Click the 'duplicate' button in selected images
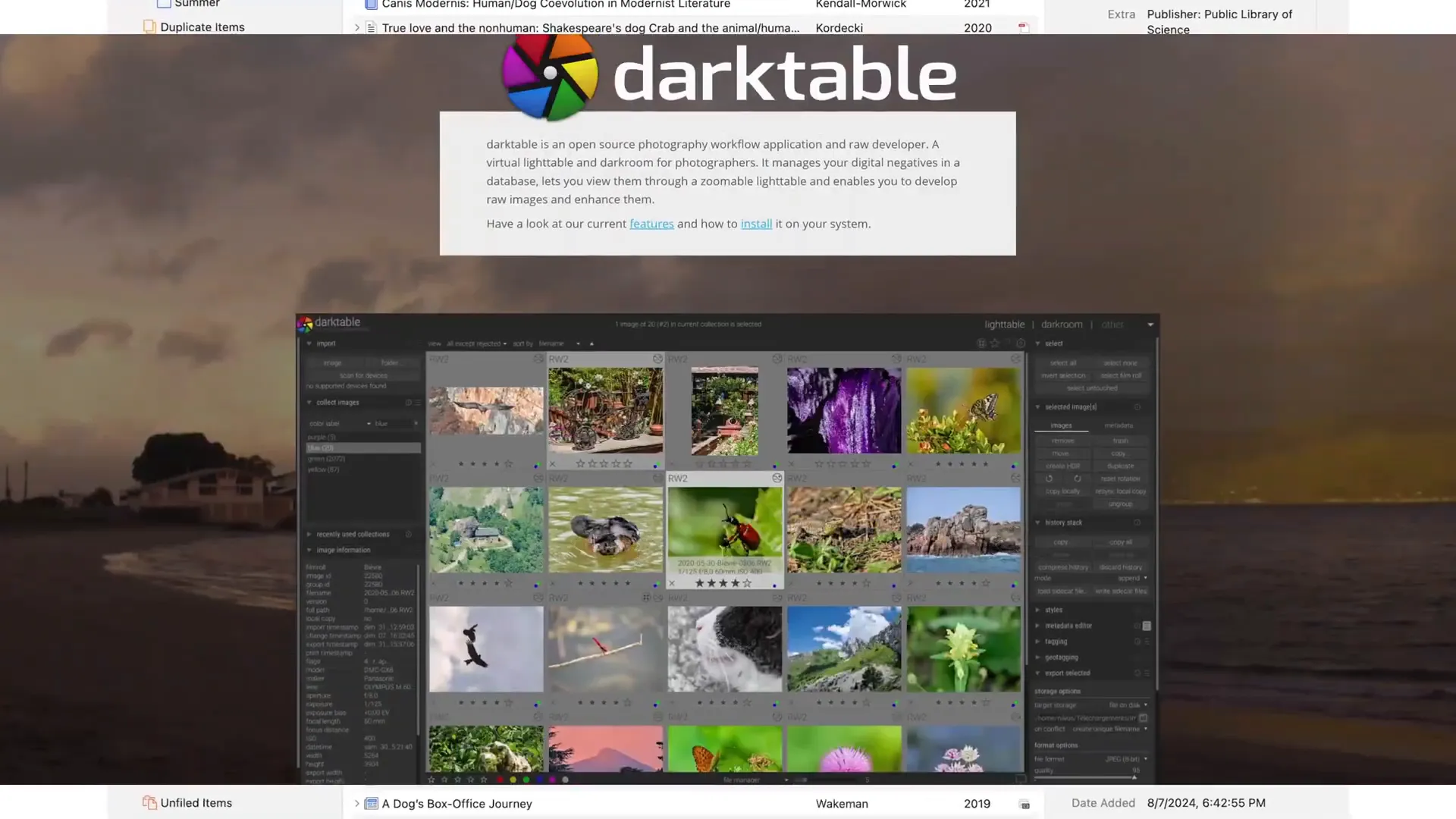 (x=1120, y=466)
